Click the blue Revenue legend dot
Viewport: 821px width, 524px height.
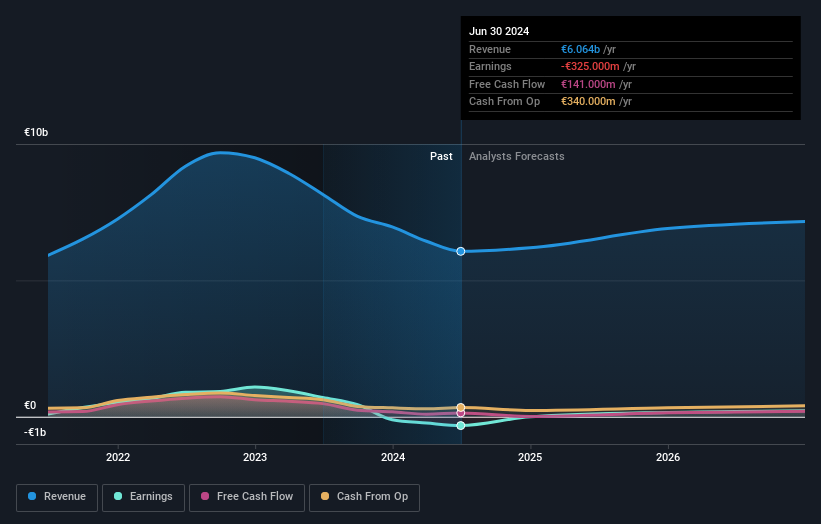tap(32, 496)
